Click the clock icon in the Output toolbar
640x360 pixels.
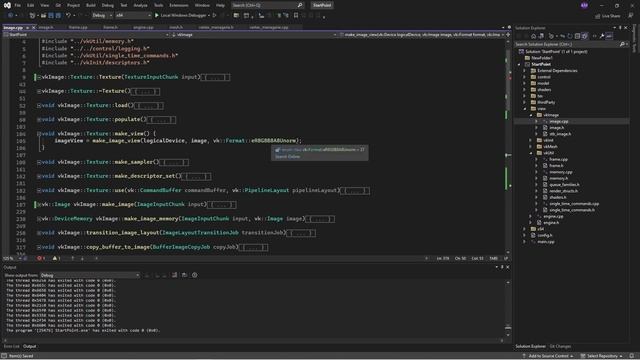(195, 275)
